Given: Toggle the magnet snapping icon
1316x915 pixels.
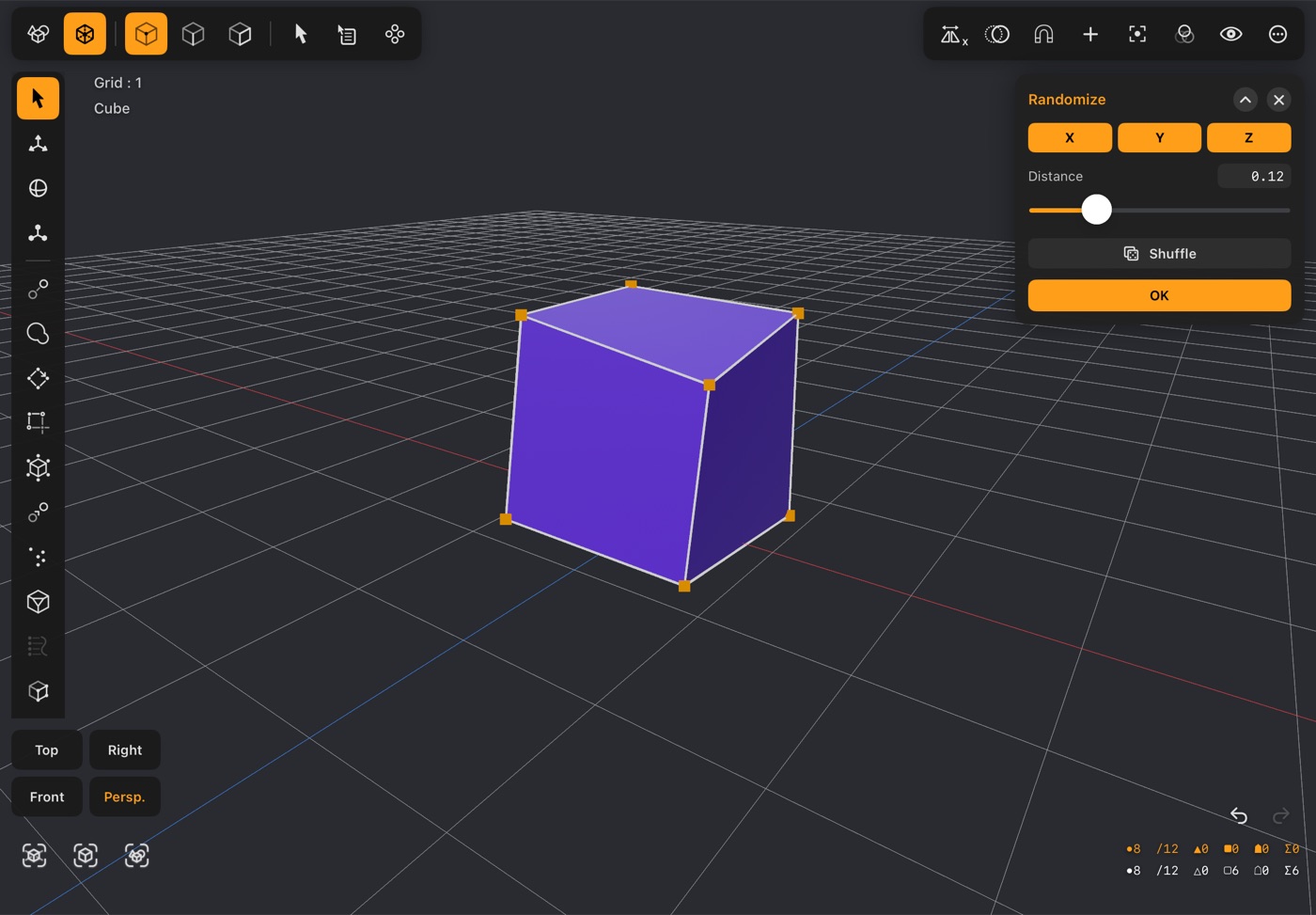Looking at the screenshot, I should pos(1043,34).
